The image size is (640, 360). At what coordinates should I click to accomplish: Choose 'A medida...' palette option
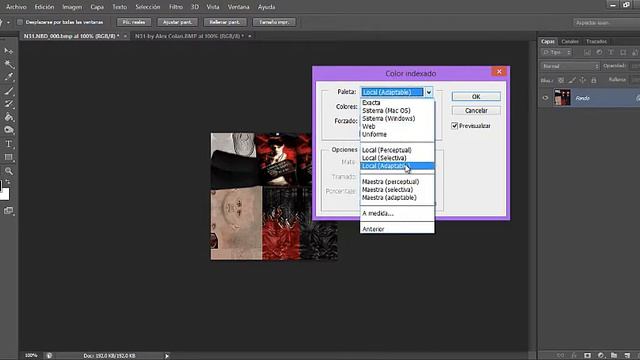tap(378, 213)
